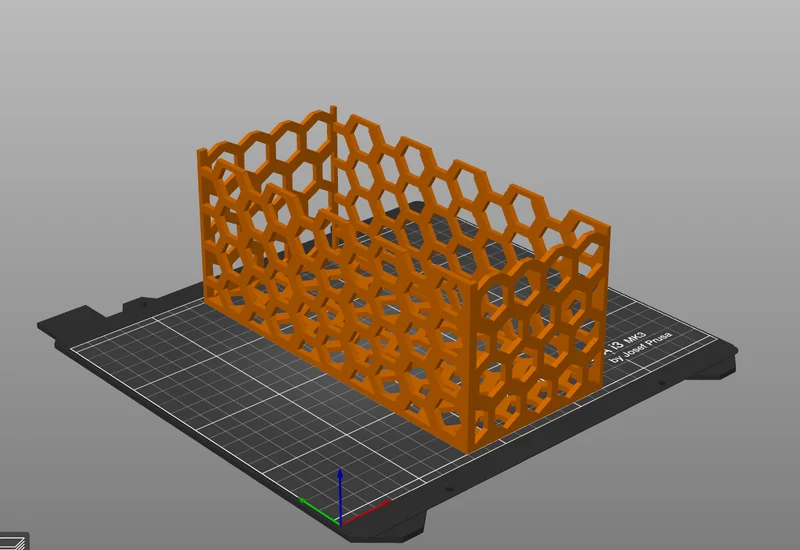The width and height of the screenshot is (800, 550).
Task: Switch to the sliced layers preview icon
Action: [x=13, y=542]
